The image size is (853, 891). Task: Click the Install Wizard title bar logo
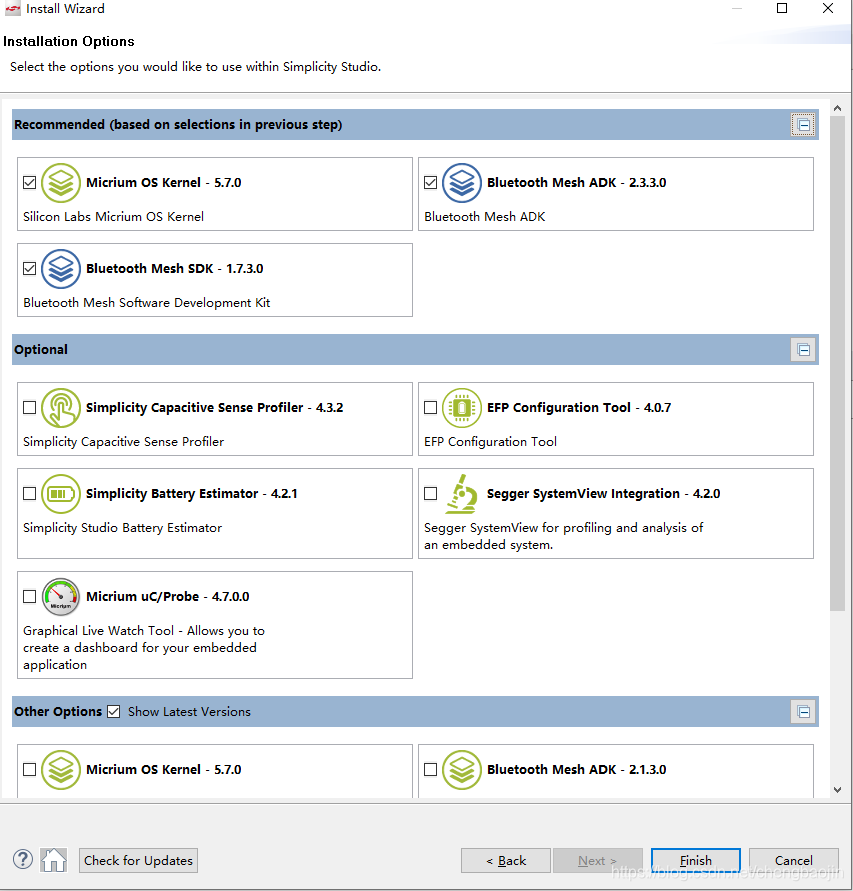(x=13, y=9)
